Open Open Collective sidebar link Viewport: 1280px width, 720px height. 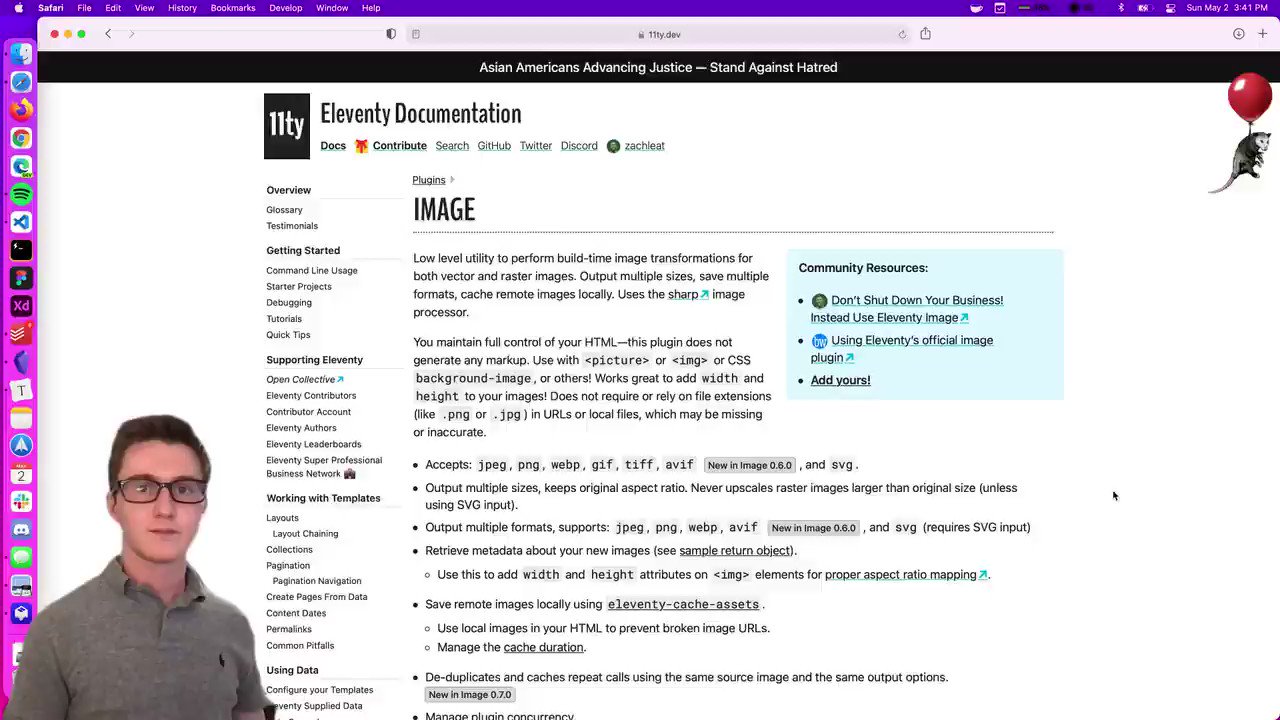point(304,380)
